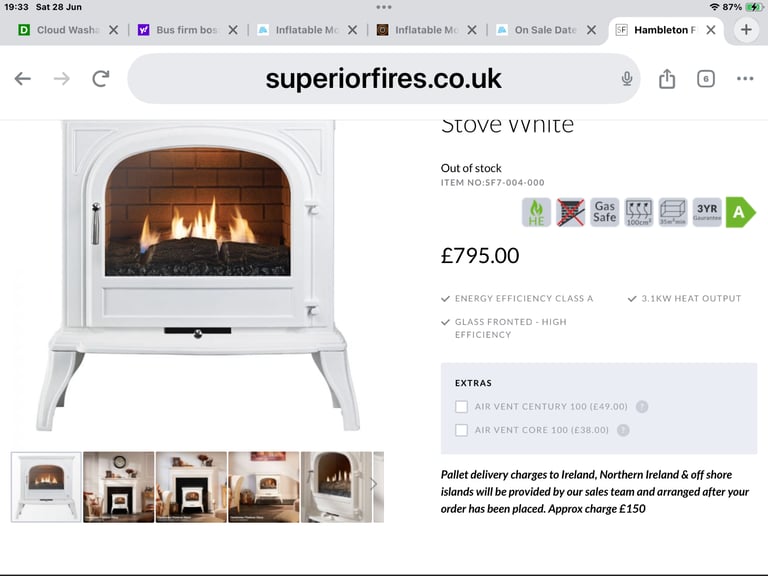The width and height of the screenshot is (768, 576).
Task: Reload the superiorfires.co.uk page
Action: [101, 78]
